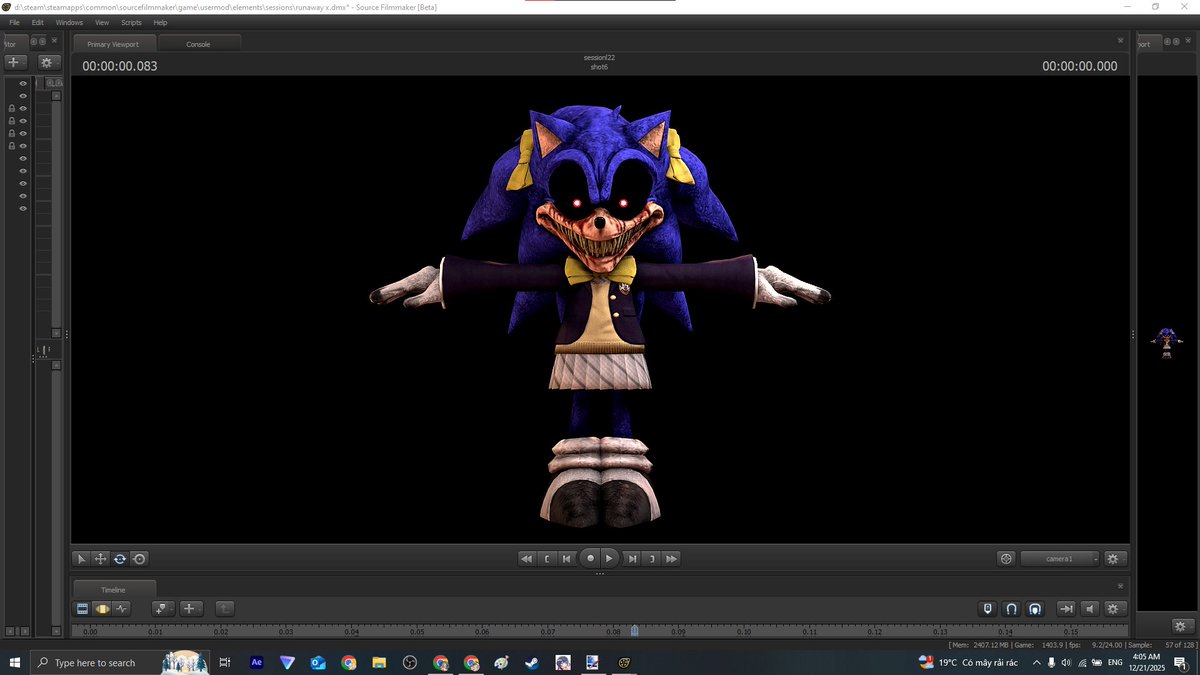Select the viewport rotate tool

tap(120, 559)
